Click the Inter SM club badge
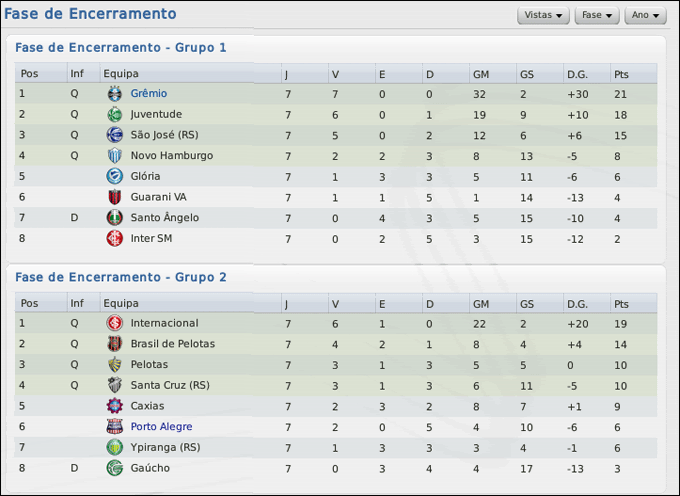 (114, 238)
